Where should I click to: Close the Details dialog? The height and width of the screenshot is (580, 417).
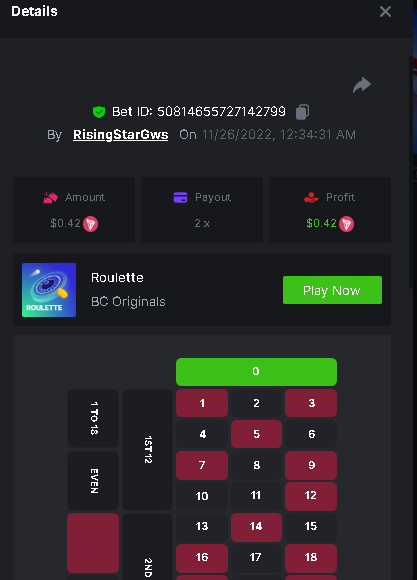coord(385,11)
